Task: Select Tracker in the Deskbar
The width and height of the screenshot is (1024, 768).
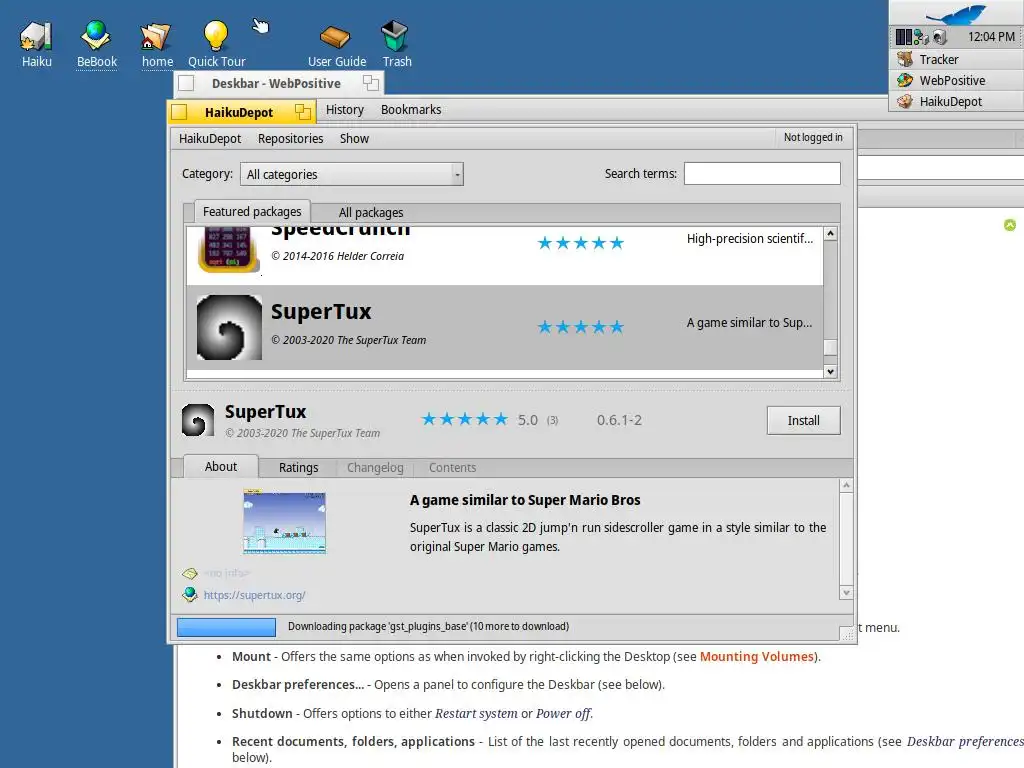Action: pos(956,59)
